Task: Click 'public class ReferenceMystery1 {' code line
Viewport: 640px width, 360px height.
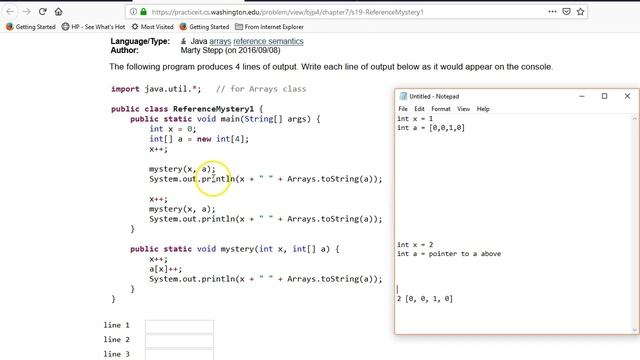Action: (187, 109)
